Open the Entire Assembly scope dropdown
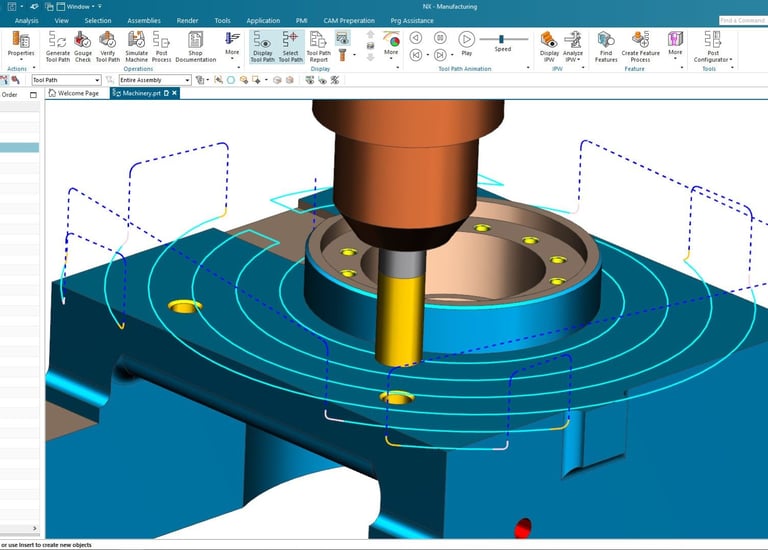This screenshot has height=550, width=768. (155, 80)
